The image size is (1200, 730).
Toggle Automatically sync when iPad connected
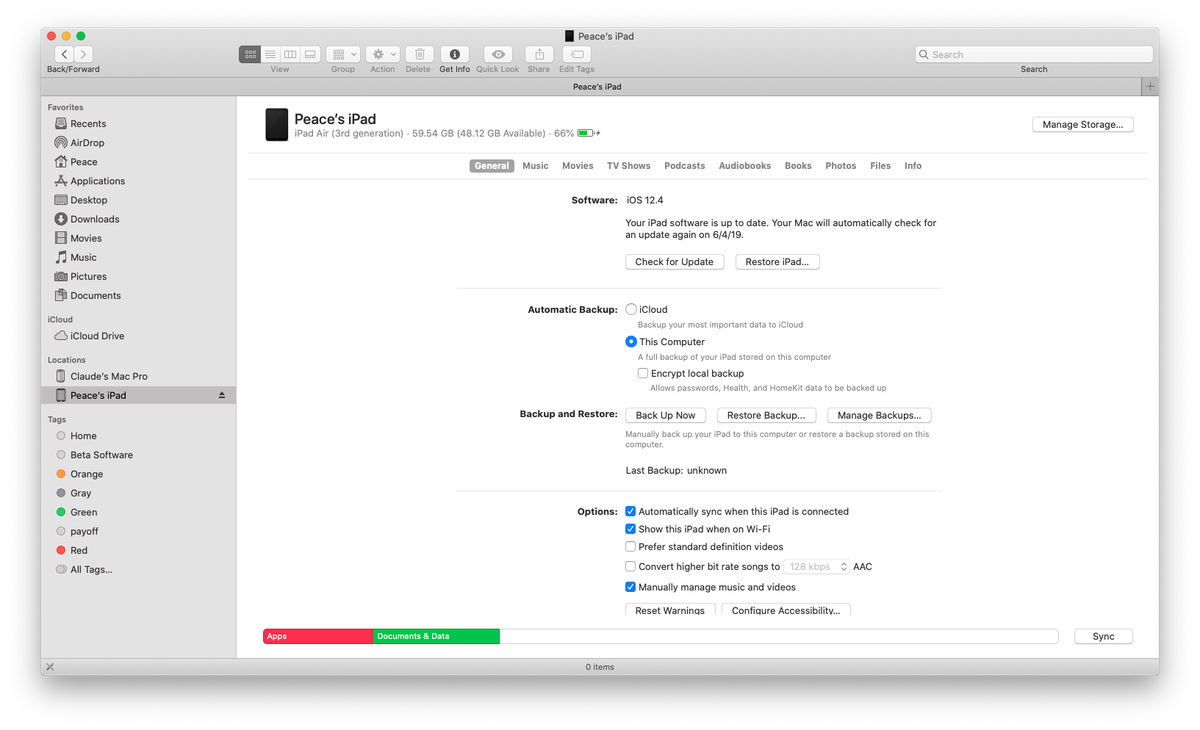coord(631,512)
